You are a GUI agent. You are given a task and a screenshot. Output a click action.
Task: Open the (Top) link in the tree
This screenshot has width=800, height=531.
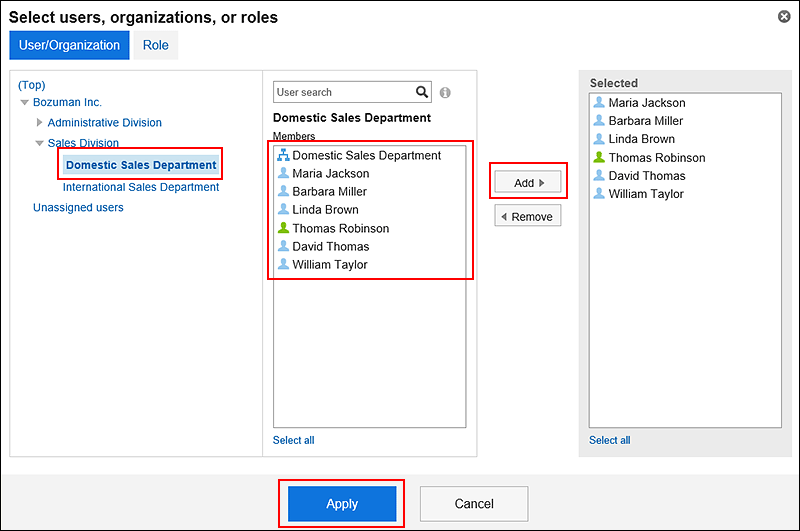pos(32,85)
